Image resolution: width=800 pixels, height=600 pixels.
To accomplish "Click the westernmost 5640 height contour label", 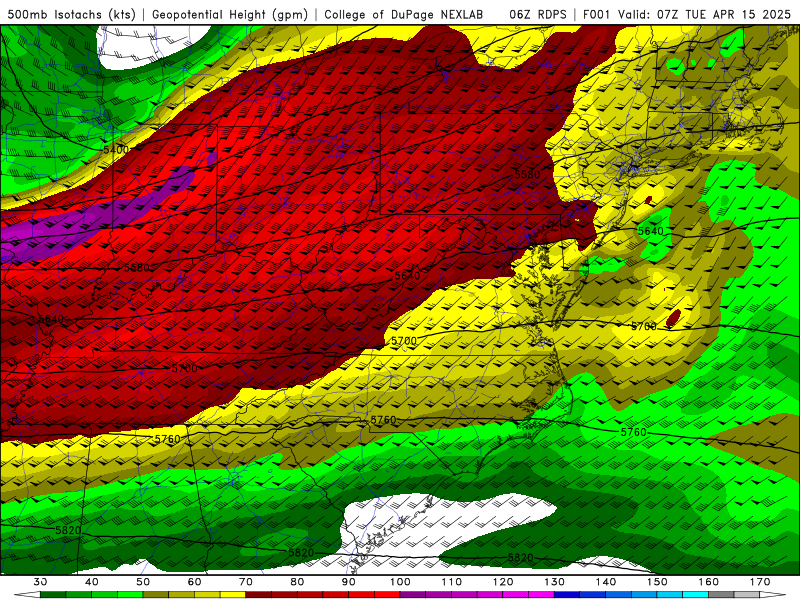I will [x=51, y=319].
